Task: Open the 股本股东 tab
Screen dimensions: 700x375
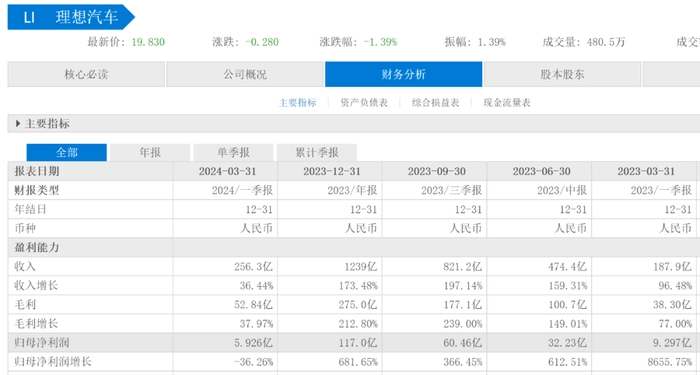Action: click(562, 74)
